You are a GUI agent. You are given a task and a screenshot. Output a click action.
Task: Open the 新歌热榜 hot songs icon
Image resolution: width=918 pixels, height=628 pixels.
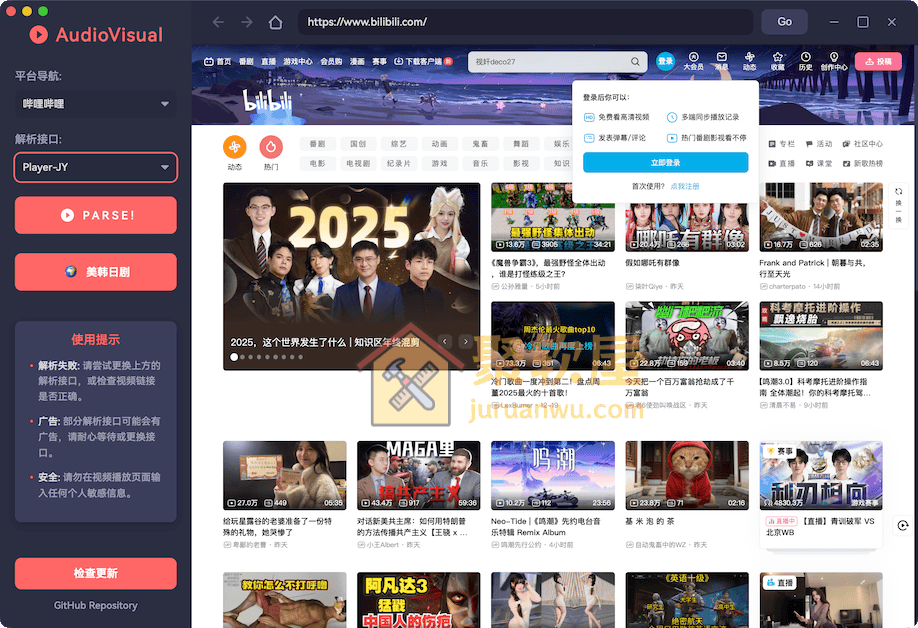(x=868, y=162)
